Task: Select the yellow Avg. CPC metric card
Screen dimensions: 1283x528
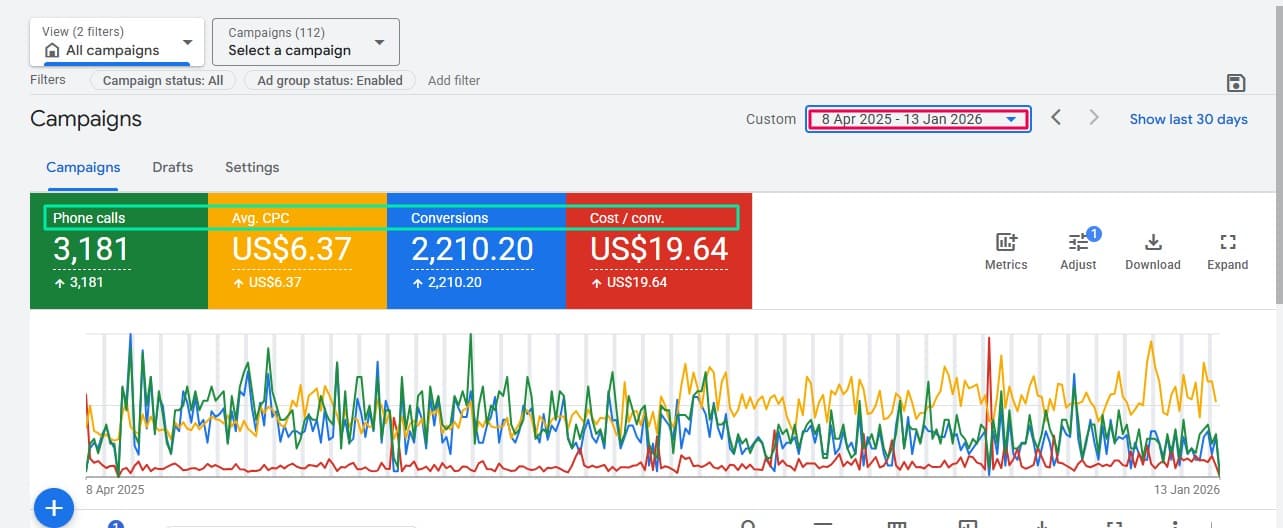Action: (x=297, y=251)
